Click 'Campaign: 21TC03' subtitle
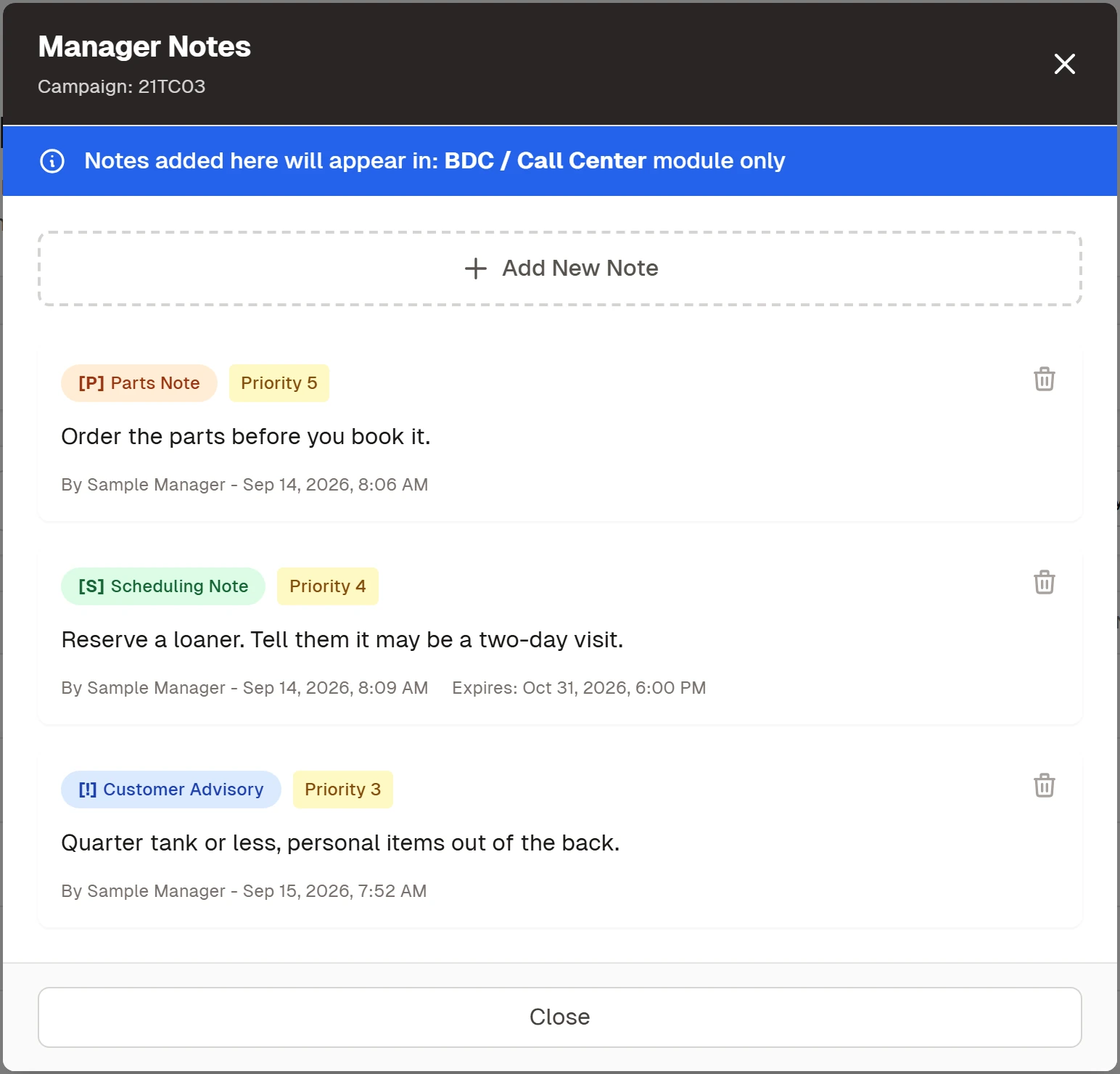The width and height of the screenshot is (1120, 1074). (122, 86)
